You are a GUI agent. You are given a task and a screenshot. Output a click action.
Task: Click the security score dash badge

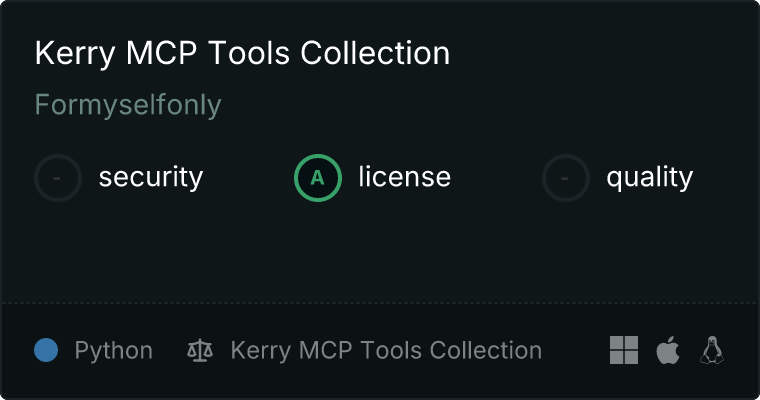click(x=58, y=178)
